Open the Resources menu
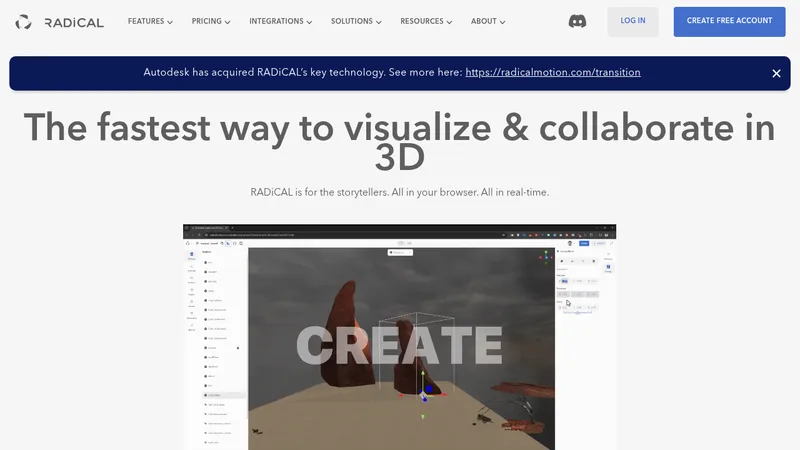Image resolution: width=800 pixels, height=450 pixels. [426, 21]
